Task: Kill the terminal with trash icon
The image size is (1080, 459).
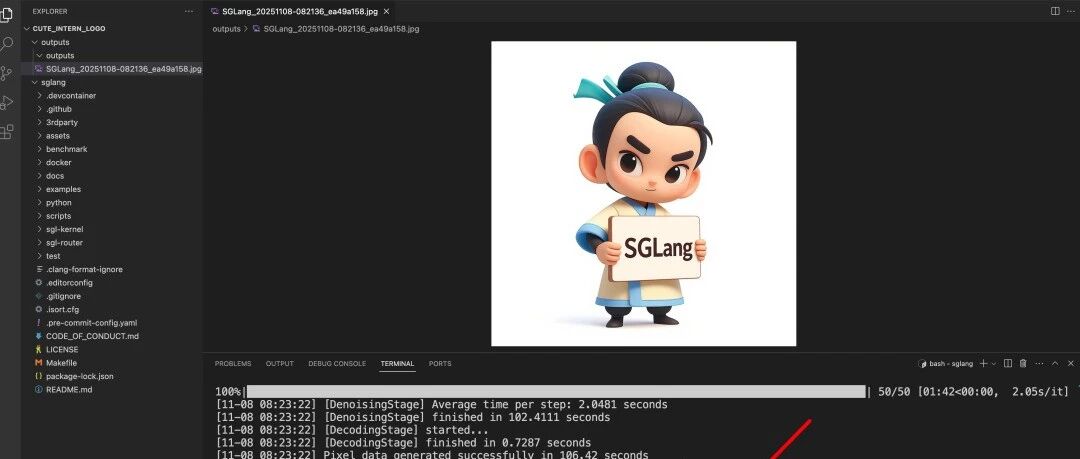Action: (x=1023, y=363)
